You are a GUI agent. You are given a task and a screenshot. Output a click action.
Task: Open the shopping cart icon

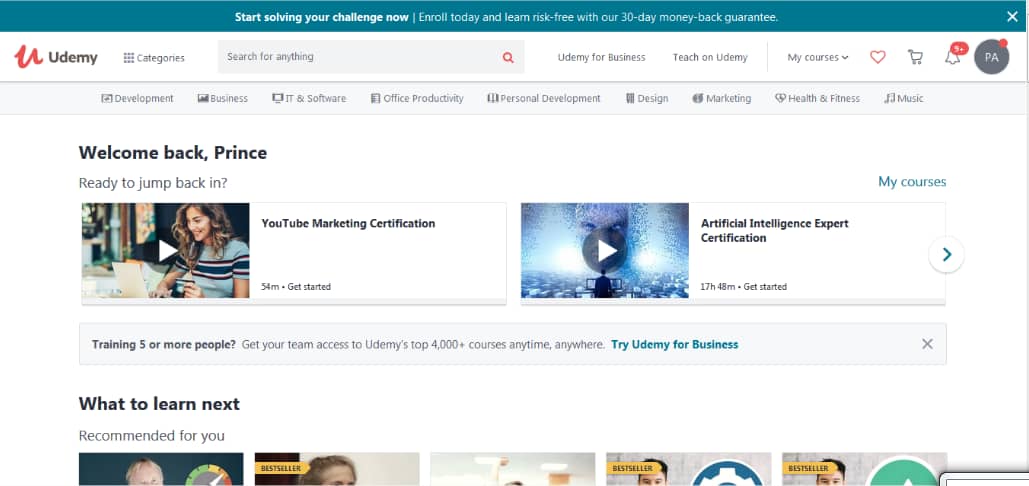915,57
